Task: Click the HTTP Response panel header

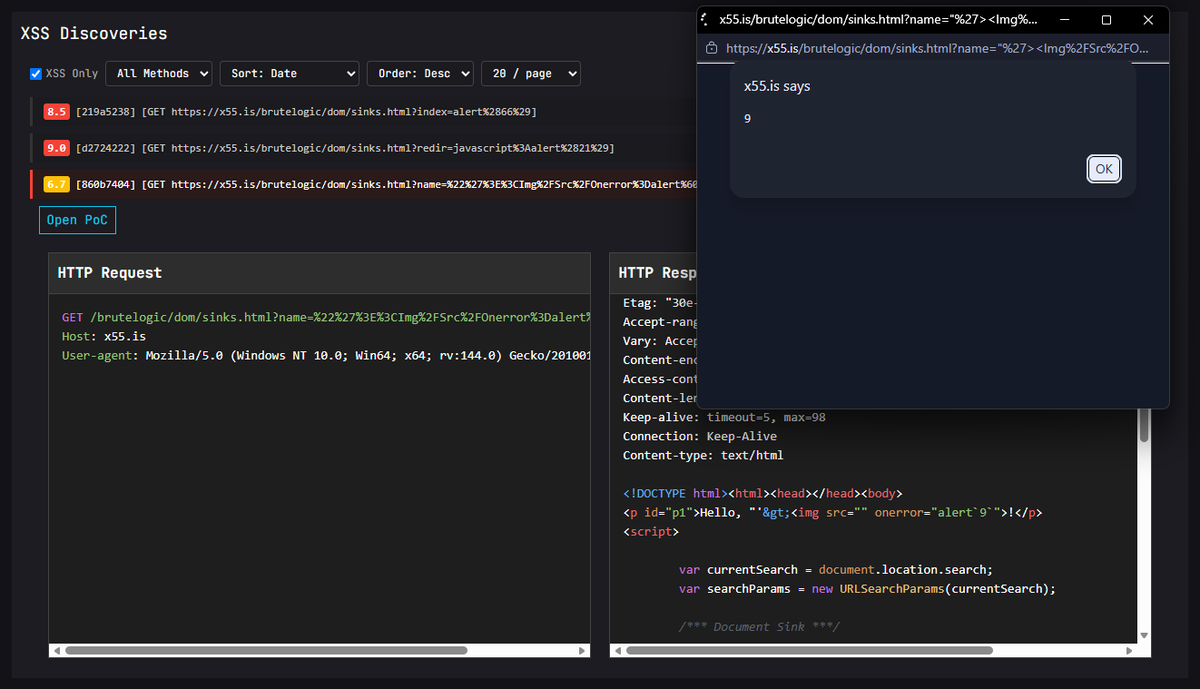Action: (653, 273)
